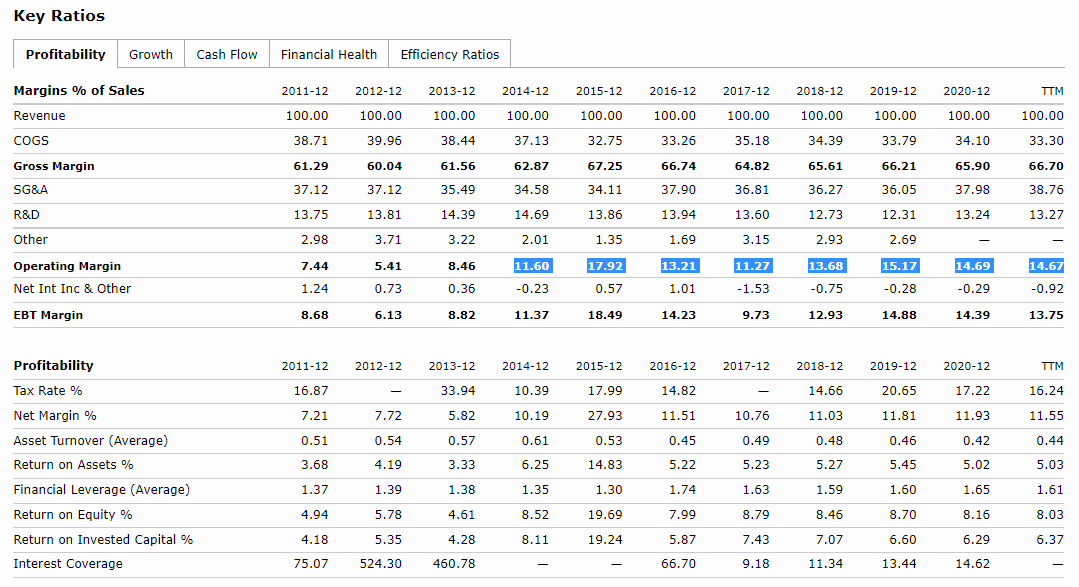
Task: Click the Gross Margin row label
Action: pos(54,166)
